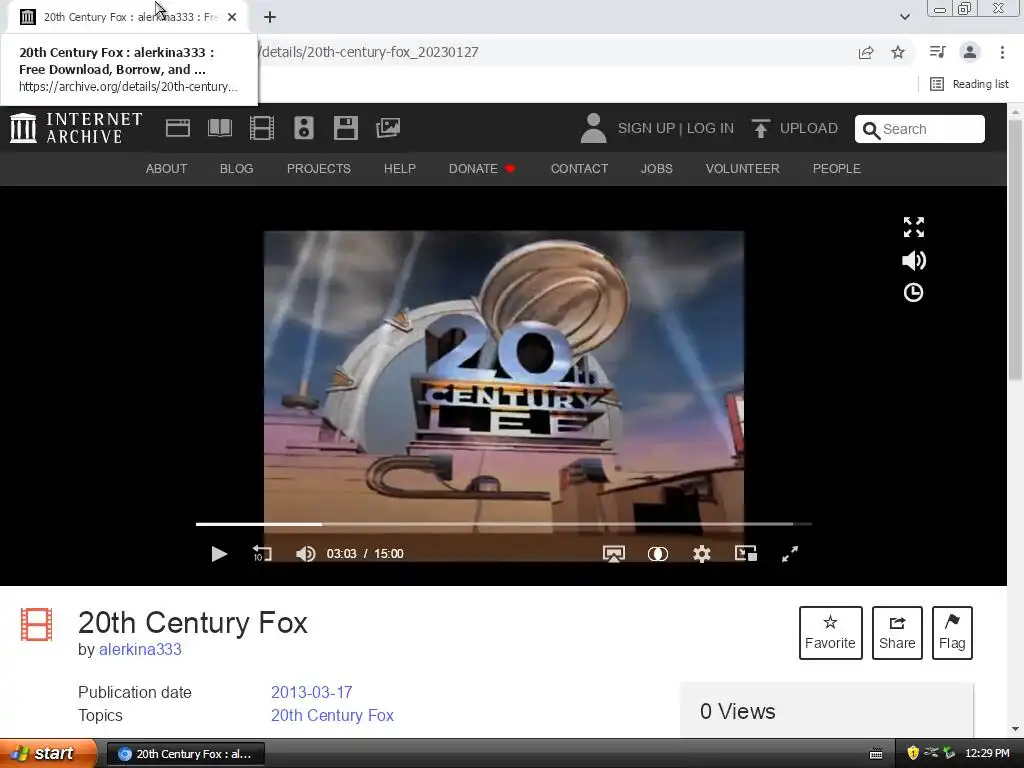Click the taskbar 20th Century Fox window button
The height and width of the screenshot is (768, 1024).
(185, 754)
